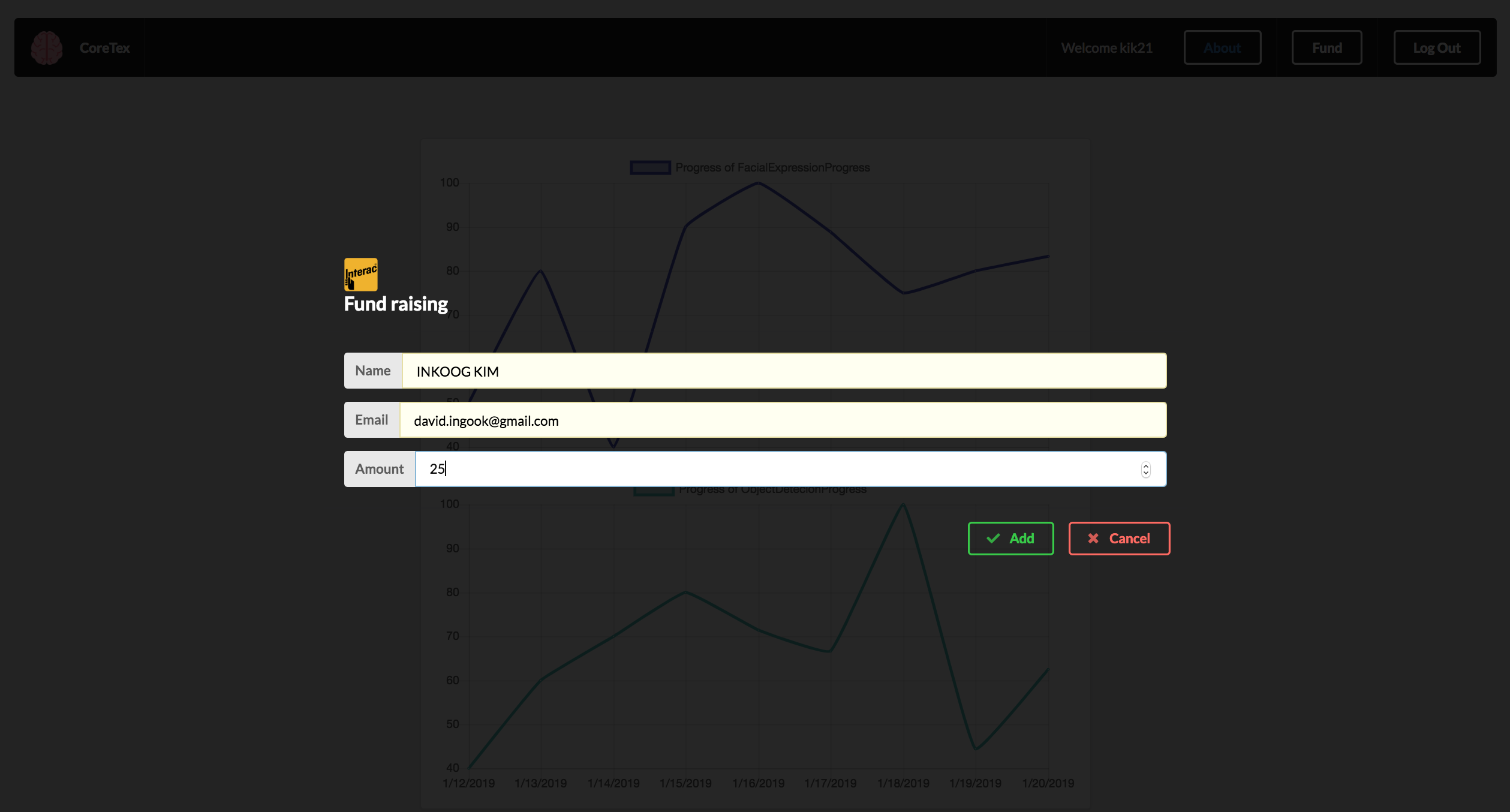
Task: Click the green checkmark in Add
Action: (993, 539)
